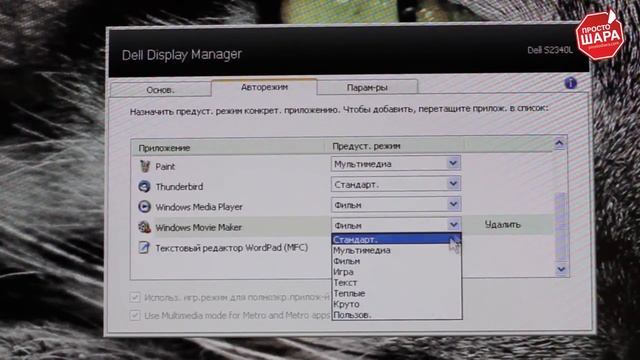This screenshot has width=640, height=360.
Task: Select the Thunderbird row label
Action: [179, 187]
